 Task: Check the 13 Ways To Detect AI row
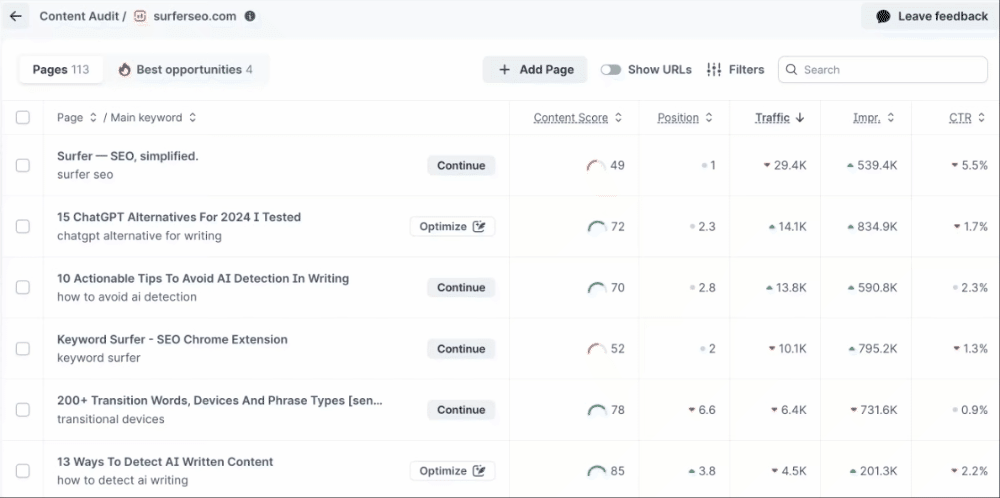pos(23,471)
